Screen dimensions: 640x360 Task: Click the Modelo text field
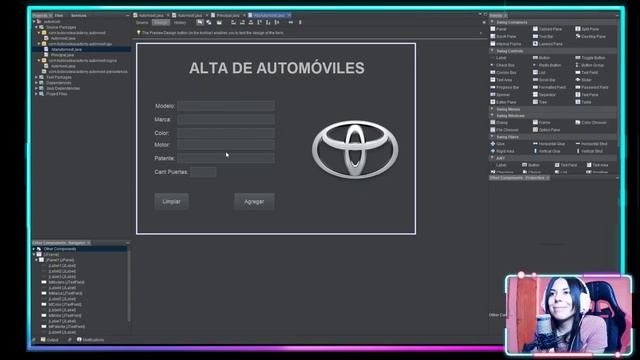pyautogui.click(x=226, y=106)
